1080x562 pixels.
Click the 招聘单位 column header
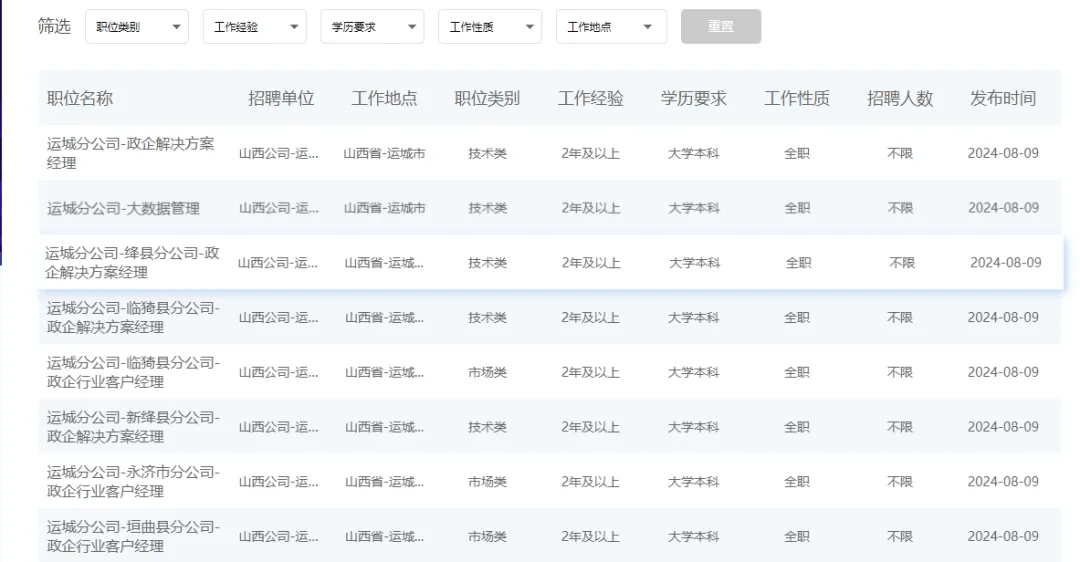281,98
